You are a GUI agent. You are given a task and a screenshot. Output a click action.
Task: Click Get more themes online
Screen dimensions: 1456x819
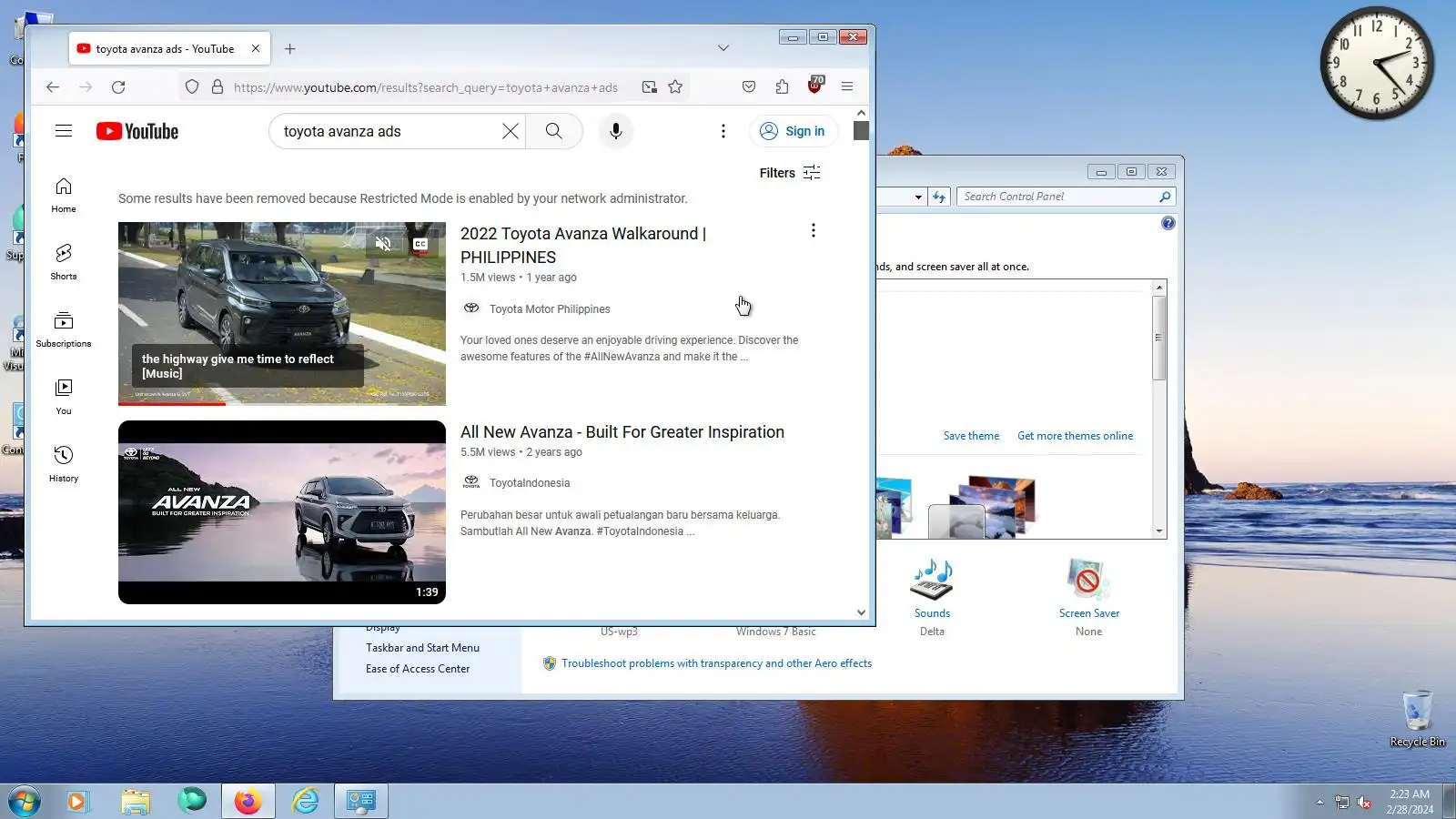[x=1075, y=436]
